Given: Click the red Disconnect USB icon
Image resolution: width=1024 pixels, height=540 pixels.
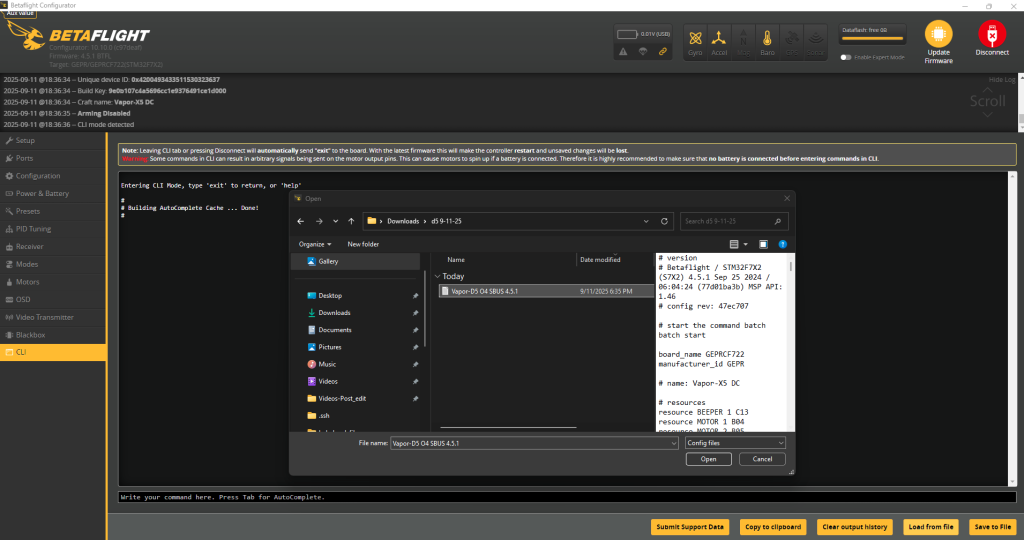Looking at the screenshot, I should [992, 34].
